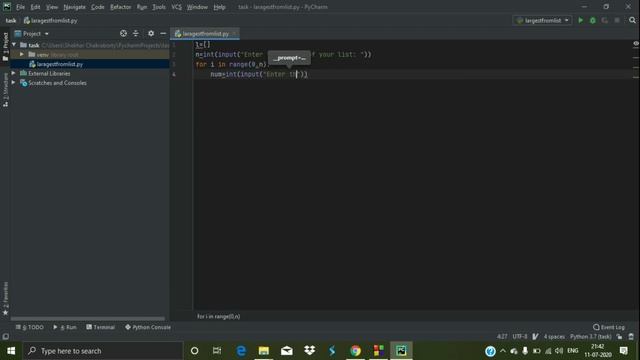This screenshot has height=360, width=640.
Task: Open the Python 3.7 interpreter selector
Action: tap(591, 337)
